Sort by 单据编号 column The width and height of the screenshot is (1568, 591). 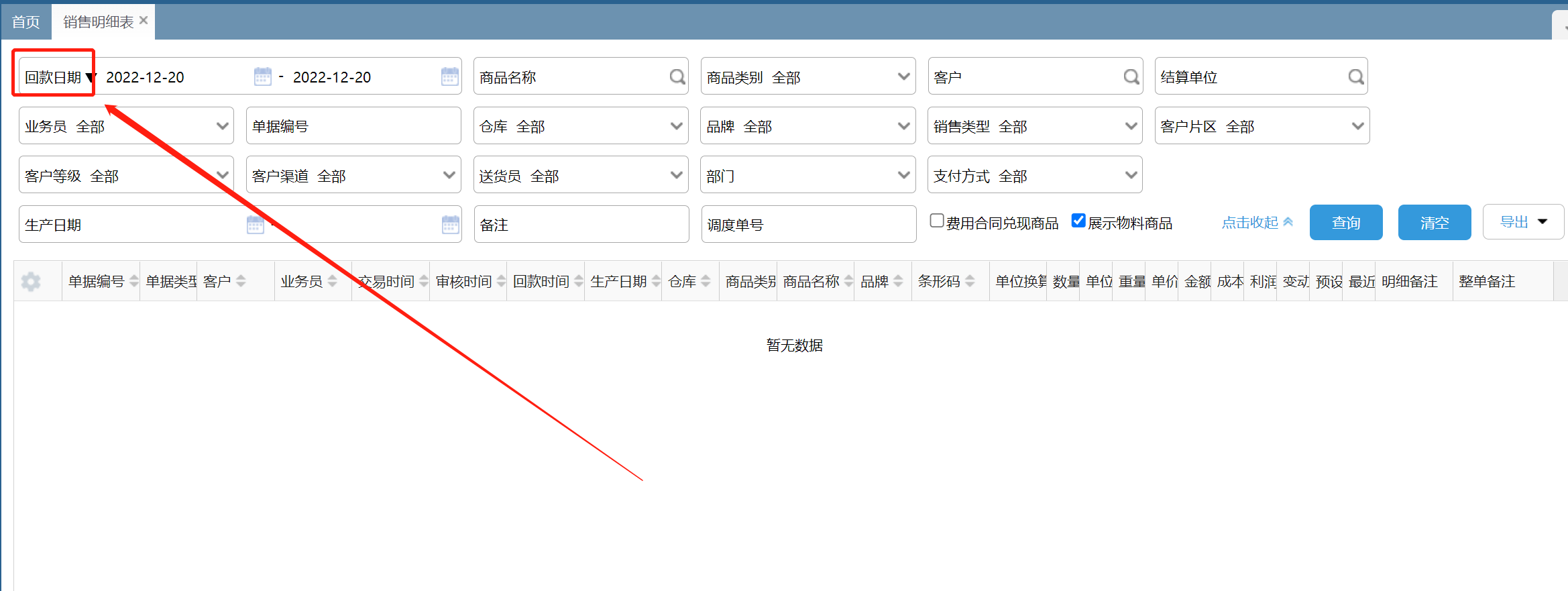click(x=133, y=281)
